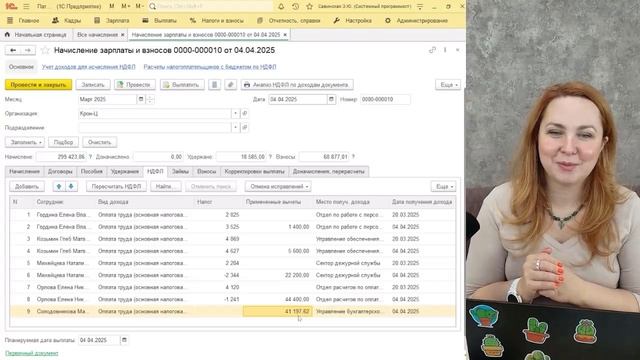Open the notifications bell
Screen dimensions: 640x360
tap(281, 7)
